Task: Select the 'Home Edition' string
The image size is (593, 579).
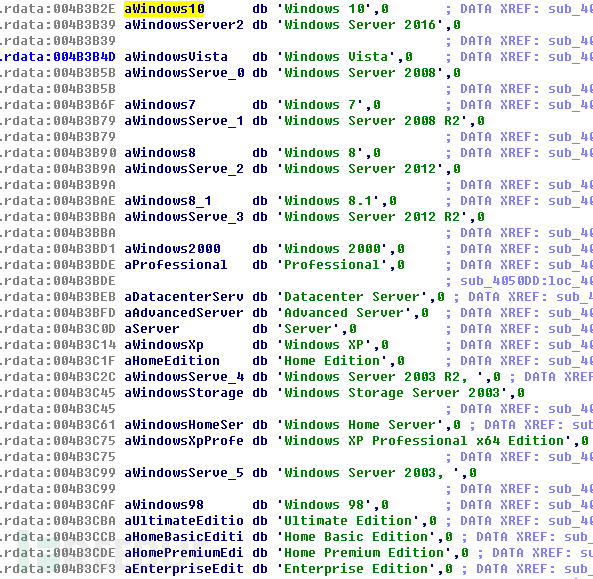Action: 332,361
